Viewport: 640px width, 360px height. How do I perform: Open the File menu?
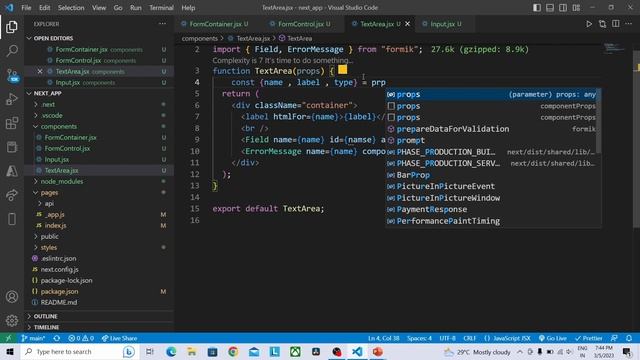(x=26, y=8)
